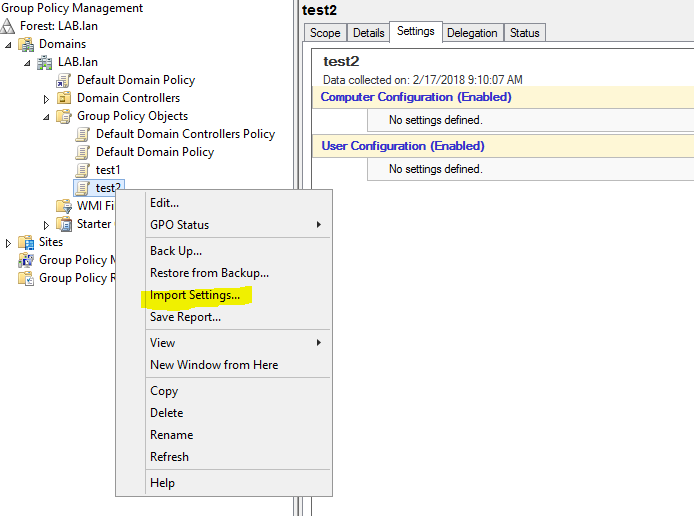
Task: Switch to the Scope tab
Action: 325,33
